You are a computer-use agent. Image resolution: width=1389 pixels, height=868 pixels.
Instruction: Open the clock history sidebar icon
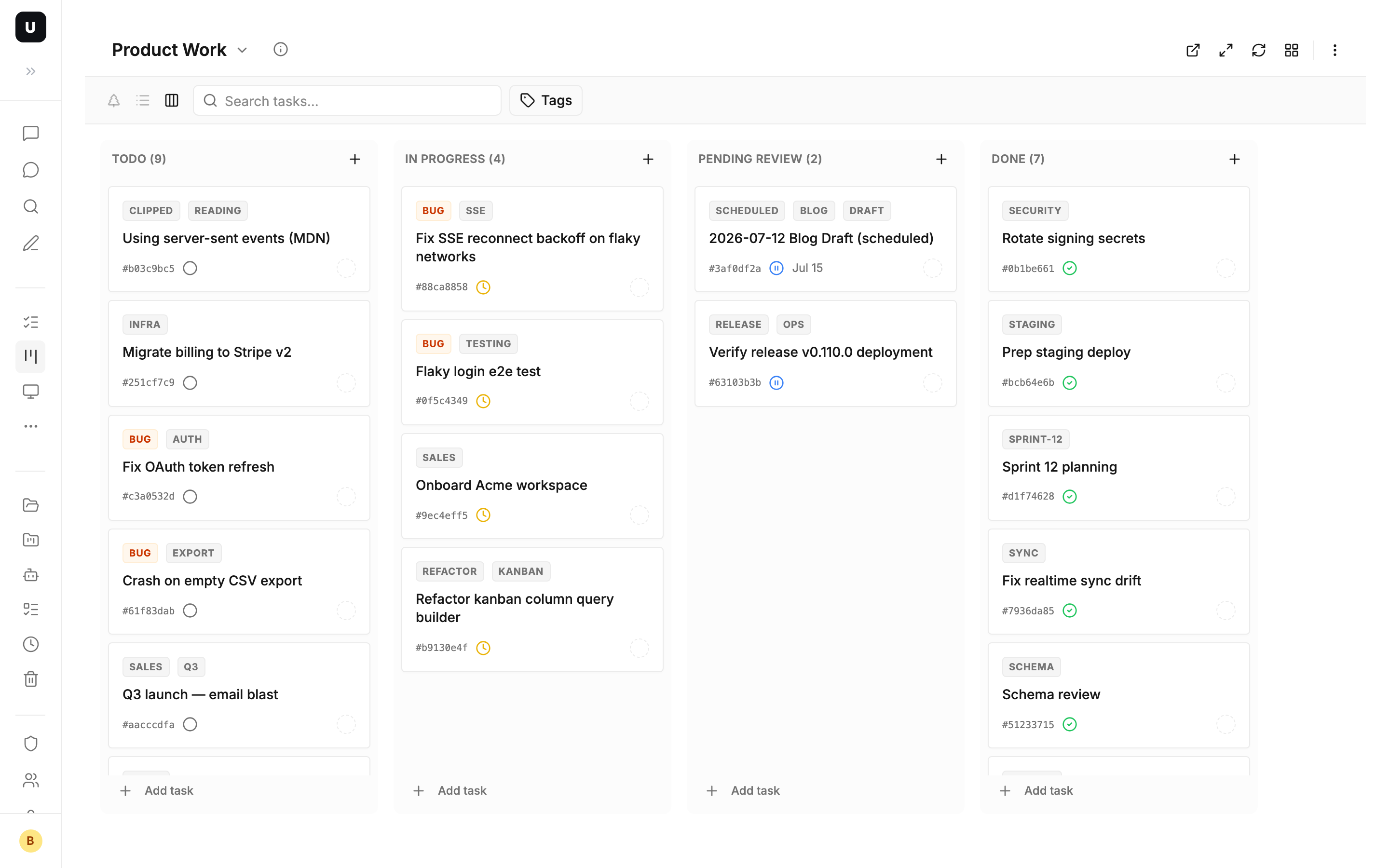pos(30,644)
